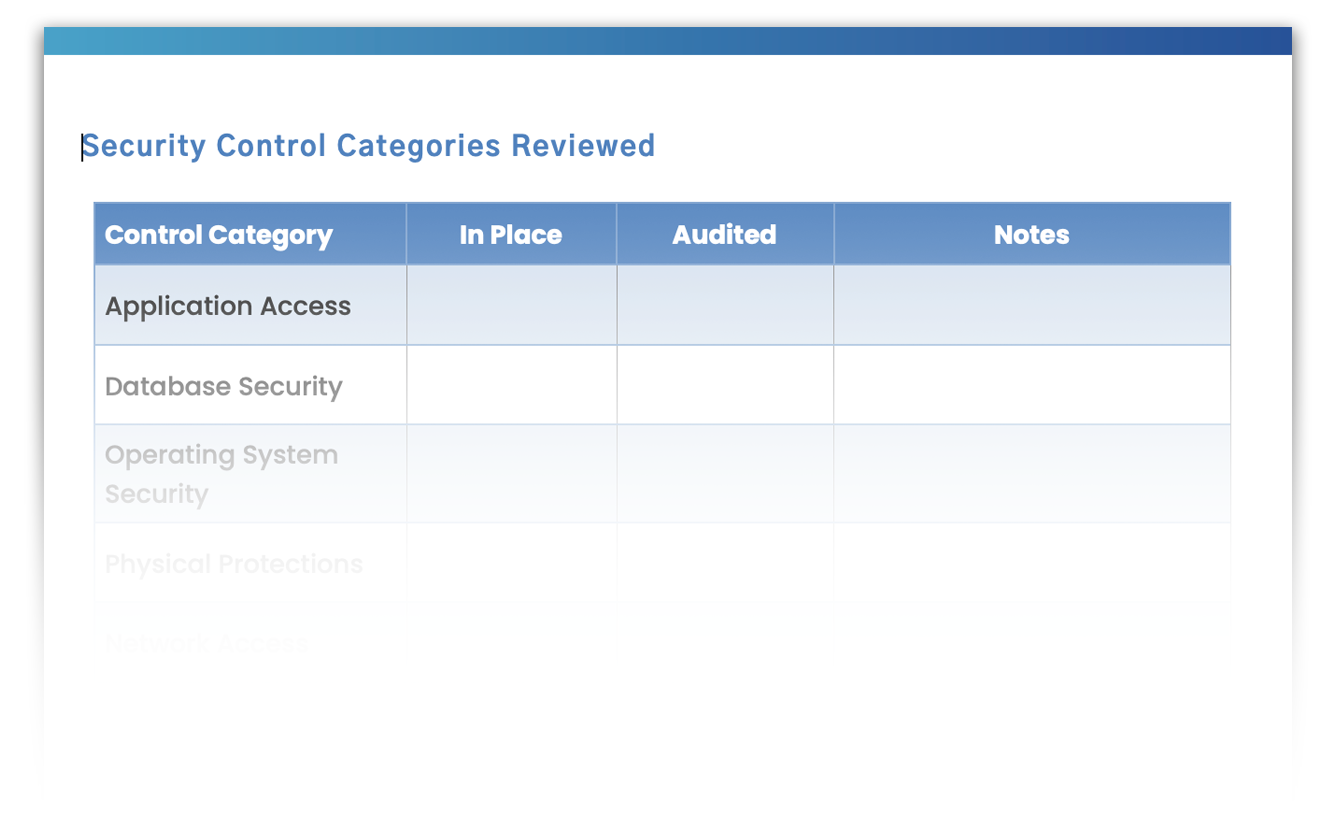Click the Database Security row label
This screenshot has height=830, width=1336.
coord(224,386)
